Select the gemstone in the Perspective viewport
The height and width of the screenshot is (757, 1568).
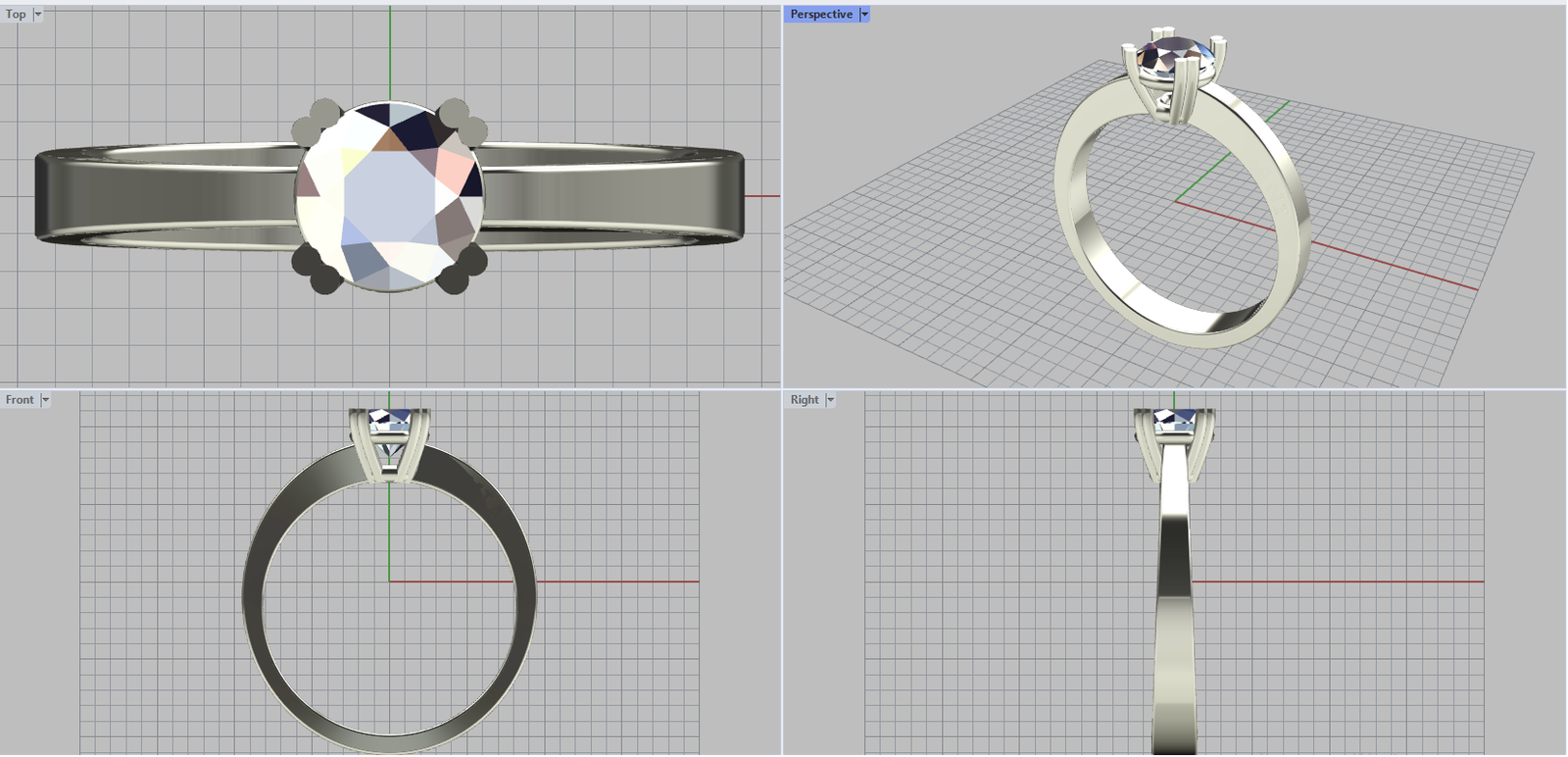click(x=1174, y=57)
